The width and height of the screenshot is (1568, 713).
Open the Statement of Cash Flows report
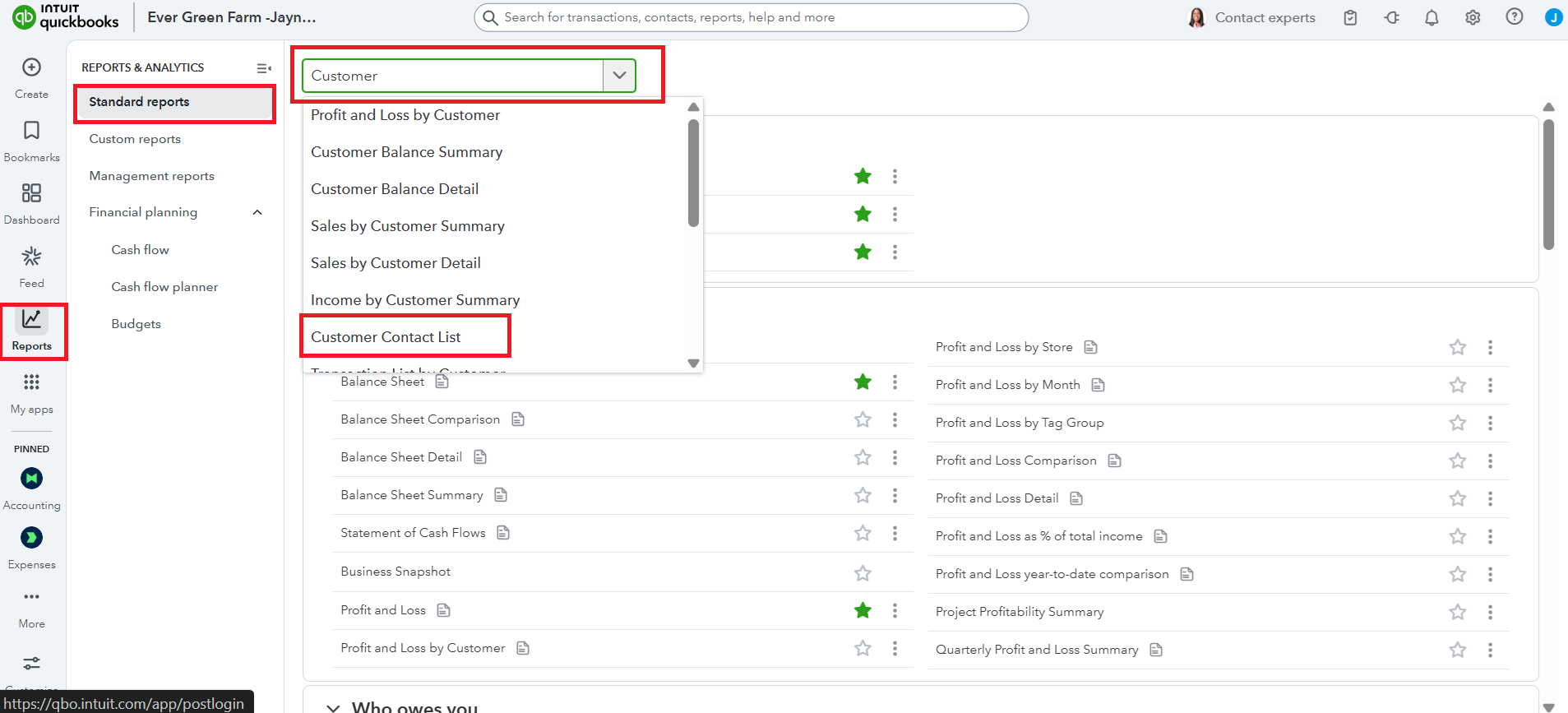click(413, 533)
